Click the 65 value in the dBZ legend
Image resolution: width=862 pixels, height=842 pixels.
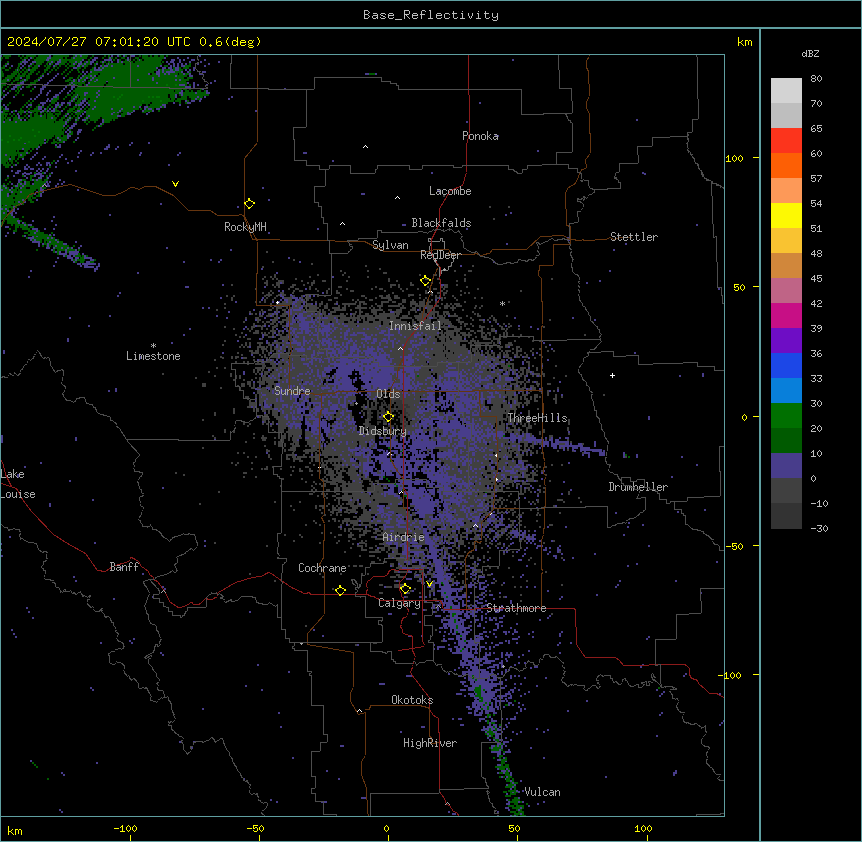coord(816,129)
